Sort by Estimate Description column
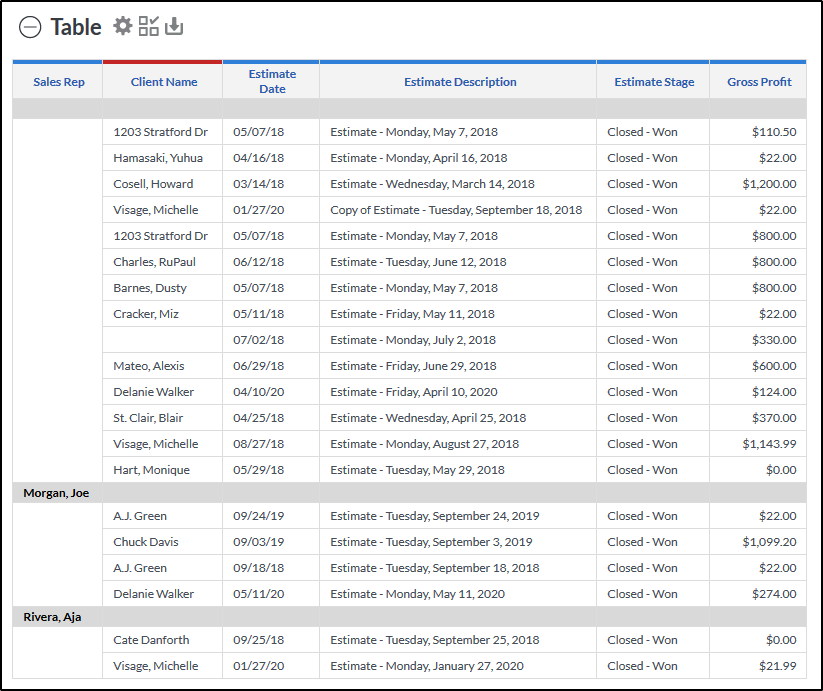The height and width of the screenshot is (691, 823). 460,82
